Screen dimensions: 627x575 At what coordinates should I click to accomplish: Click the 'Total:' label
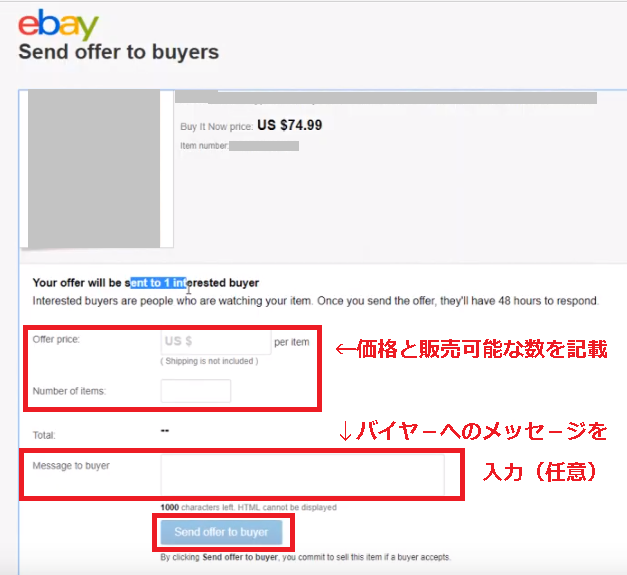click(44, 435)
